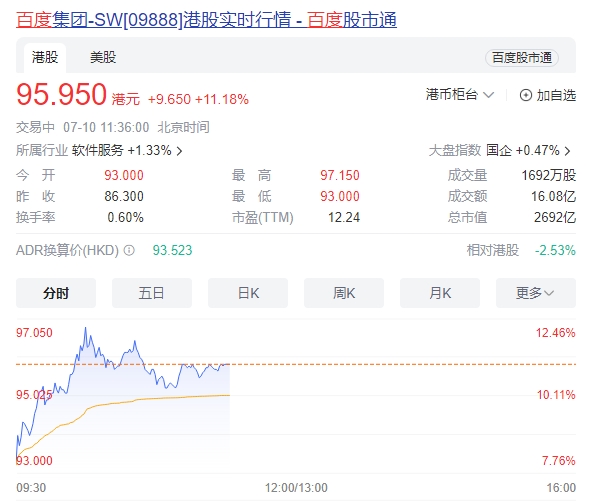Viewport: 597px width, 502px height.
Task: Select the 周K chart tab
Action: (344, 293)
